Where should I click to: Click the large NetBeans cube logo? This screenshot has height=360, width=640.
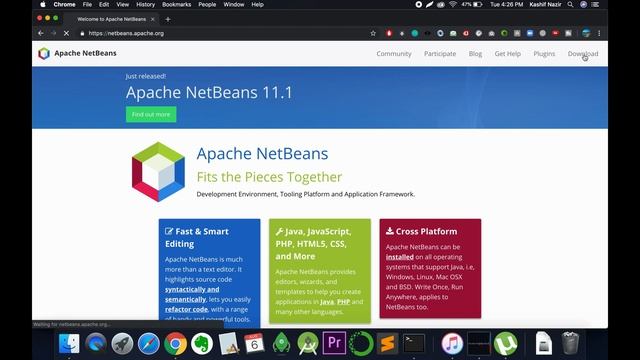point(158,172)
